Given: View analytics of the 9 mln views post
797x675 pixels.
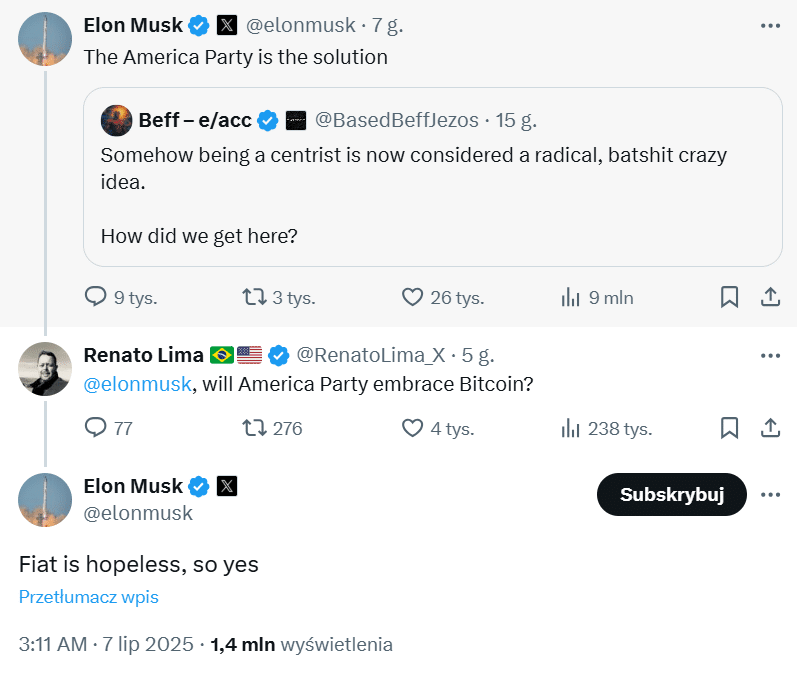Looking at the screenshot, I should (x=571, y=297).
